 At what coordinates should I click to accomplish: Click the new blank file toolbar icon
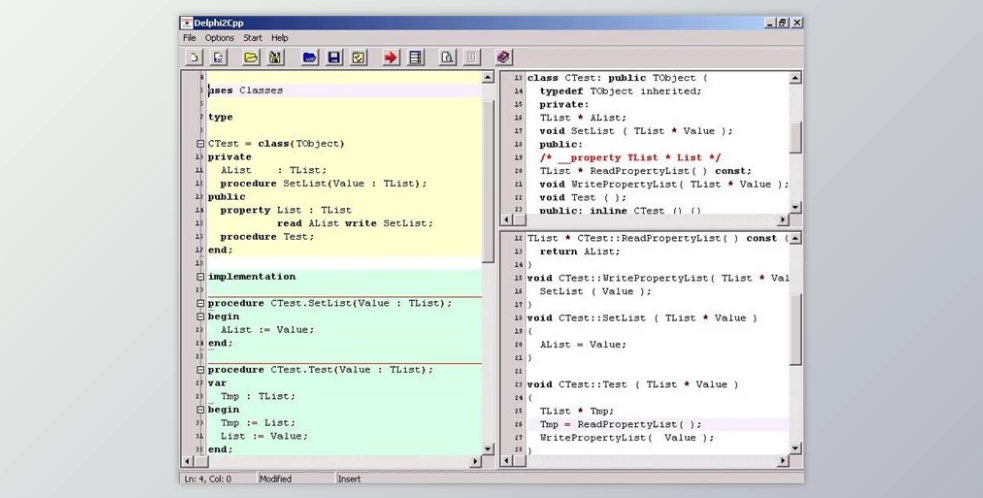(x=192, y=59)
